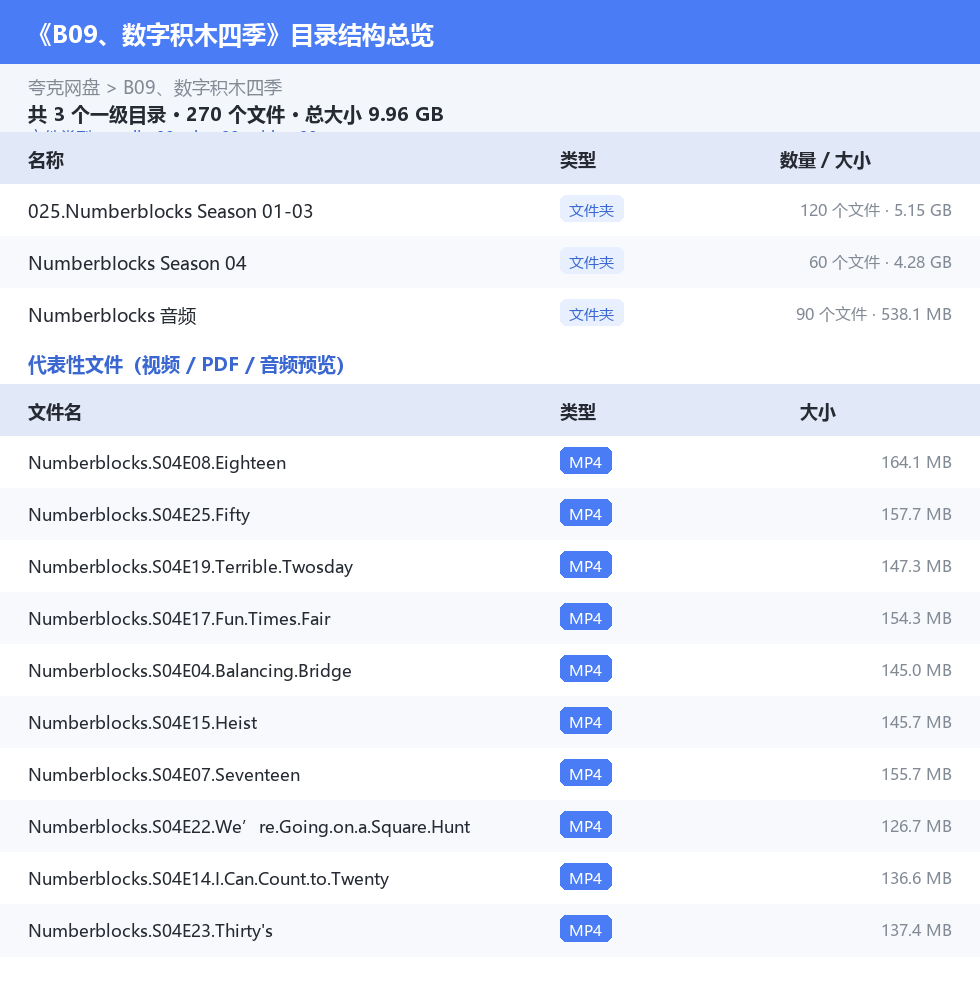980x988 pixels.
Task: Open the Numberblocks 音频 folder
Action: pos(112,315)
